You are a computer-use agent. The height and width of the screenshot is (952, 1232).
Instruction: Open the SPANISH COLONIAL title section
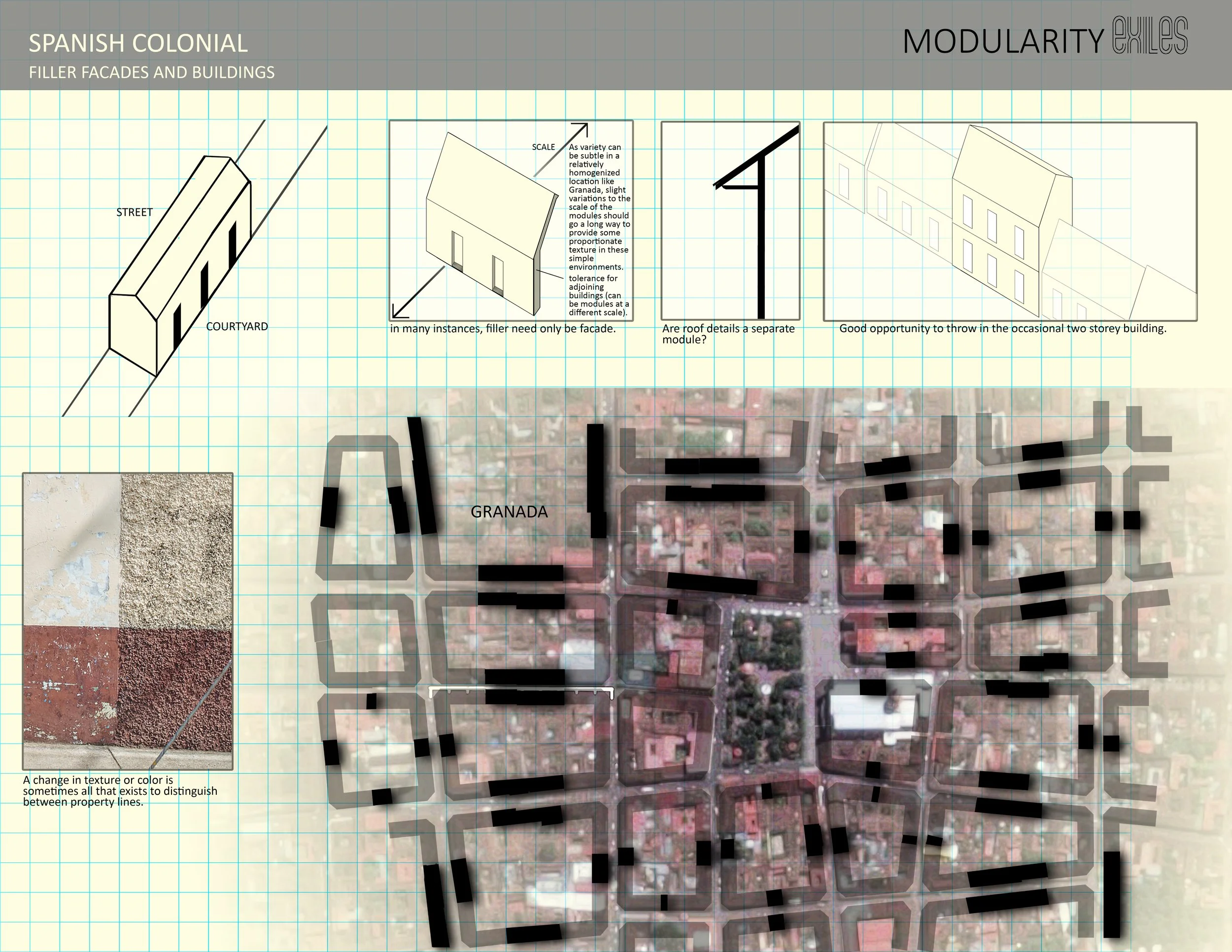138,43
